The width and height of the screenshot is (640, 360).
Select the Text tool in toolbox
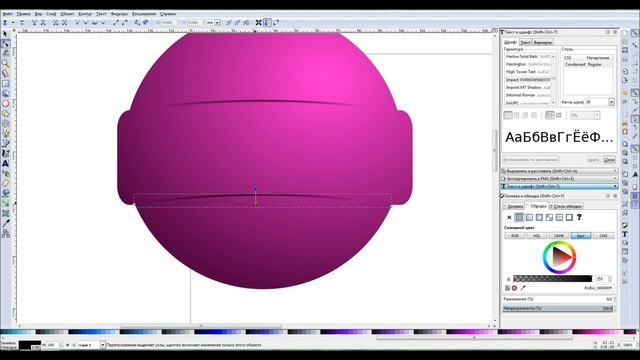[x=5, y=164]
